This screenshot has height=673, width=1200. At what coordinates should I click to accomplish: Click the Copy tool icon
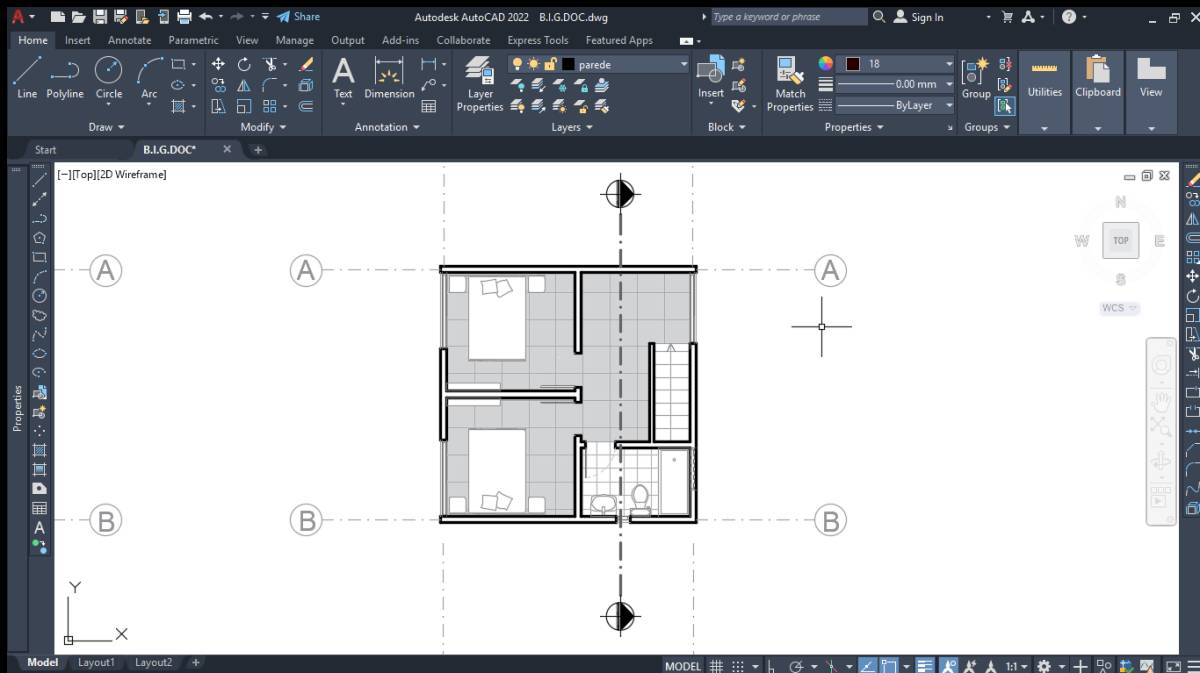pyautogui.click(x=218, y=85)
